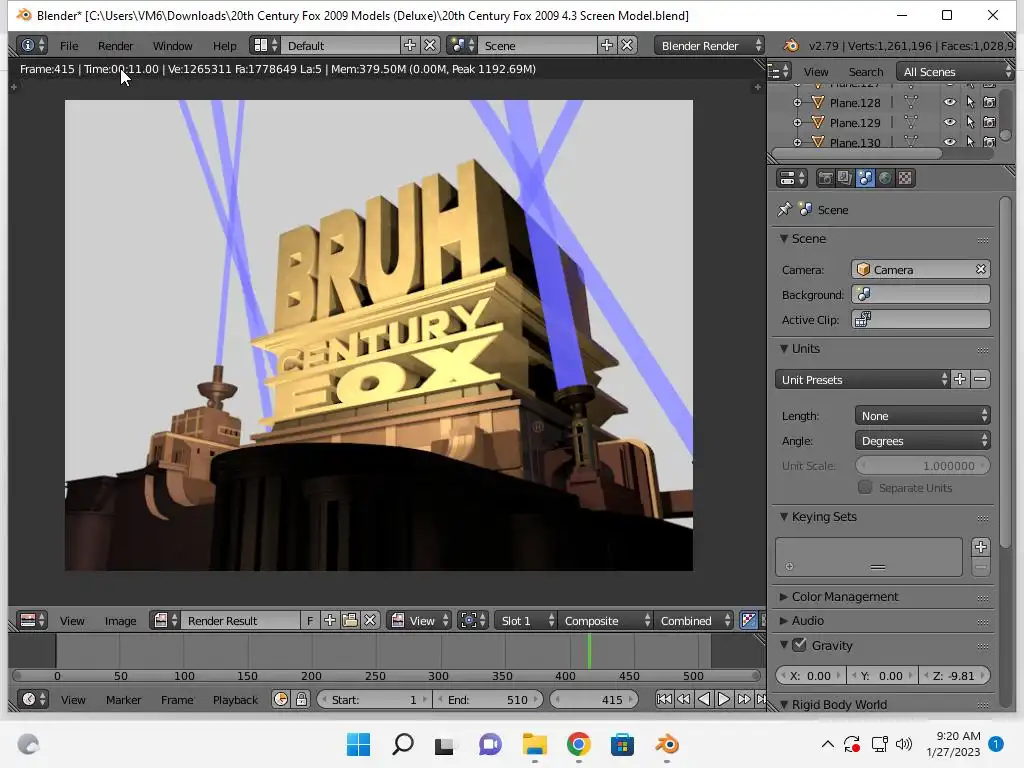This screenshot has width=1024, height=768.
Task: Unlink the Render Result image with X
Action: click(x=370, y=620)
